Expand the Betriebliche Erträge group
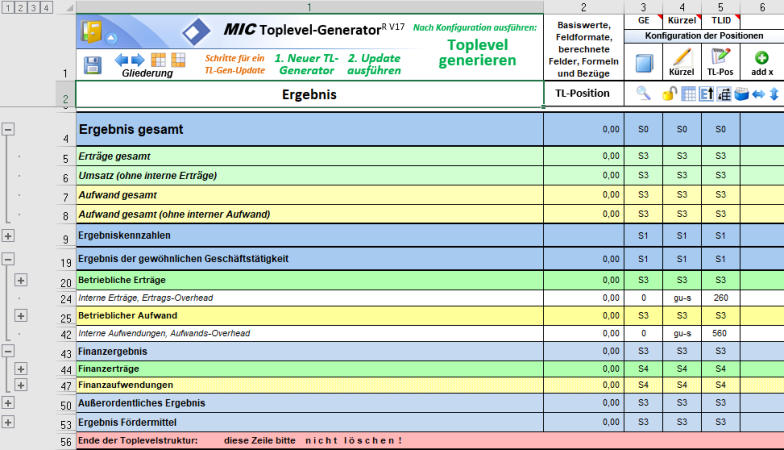 [21, 280]
